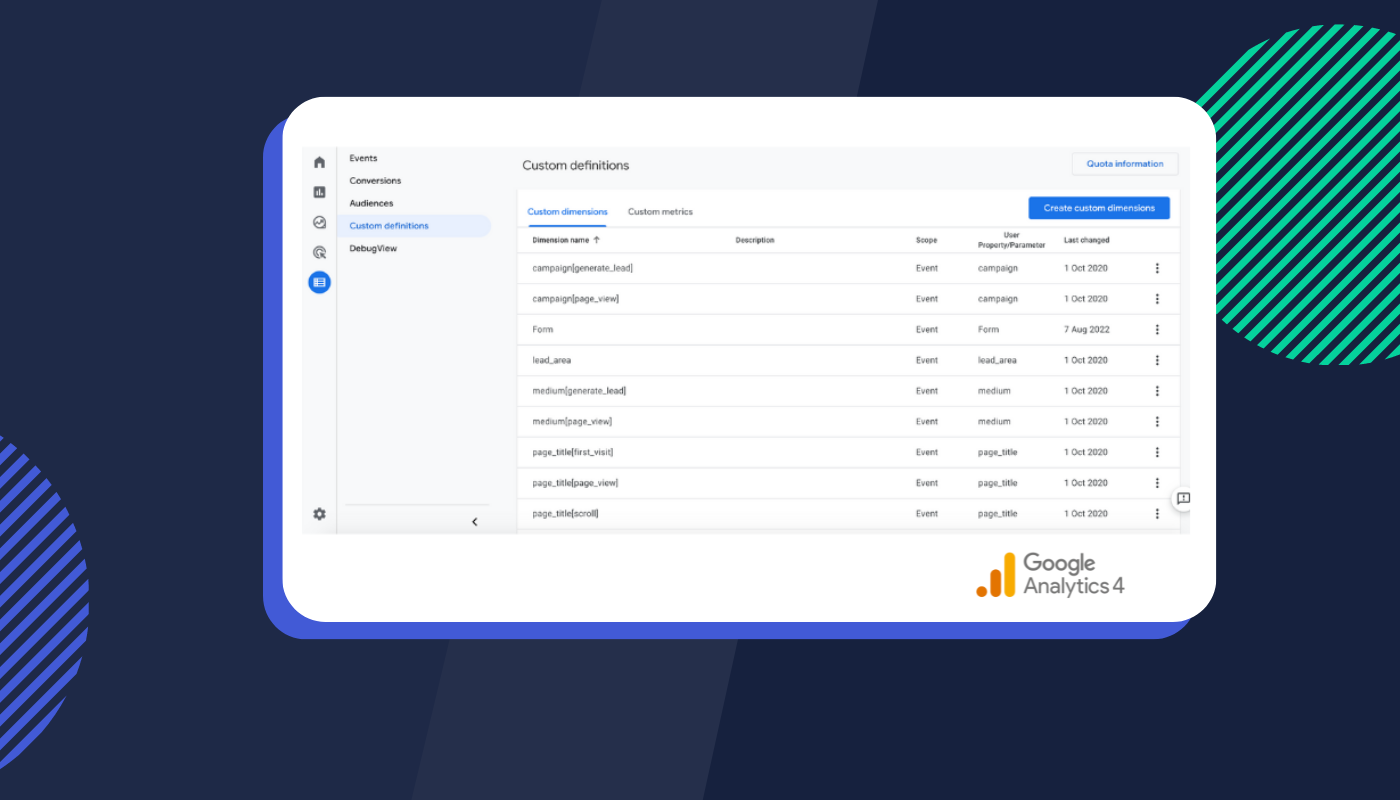Switch to the Custom metrics tab

coord(660,212)
